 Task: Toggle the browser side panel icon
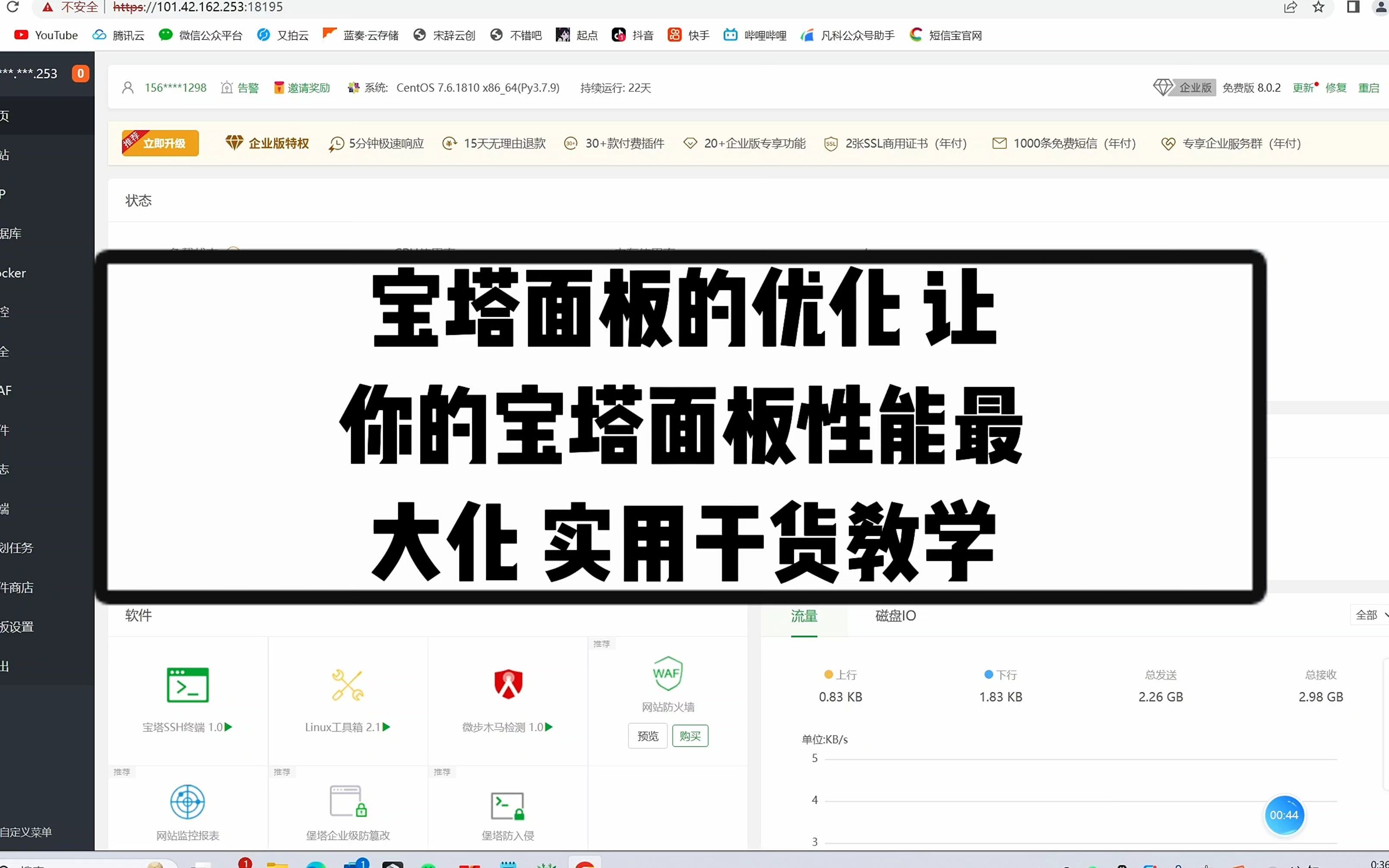(x=1353, y=7)
